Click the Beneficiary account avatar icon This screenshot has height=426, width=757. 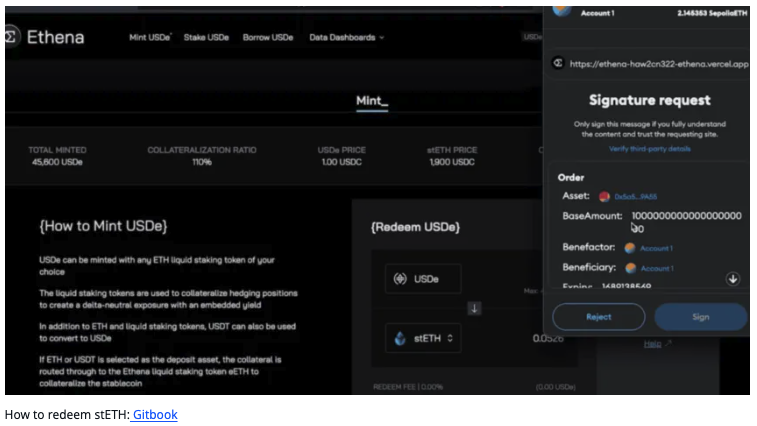pos(630,269)
